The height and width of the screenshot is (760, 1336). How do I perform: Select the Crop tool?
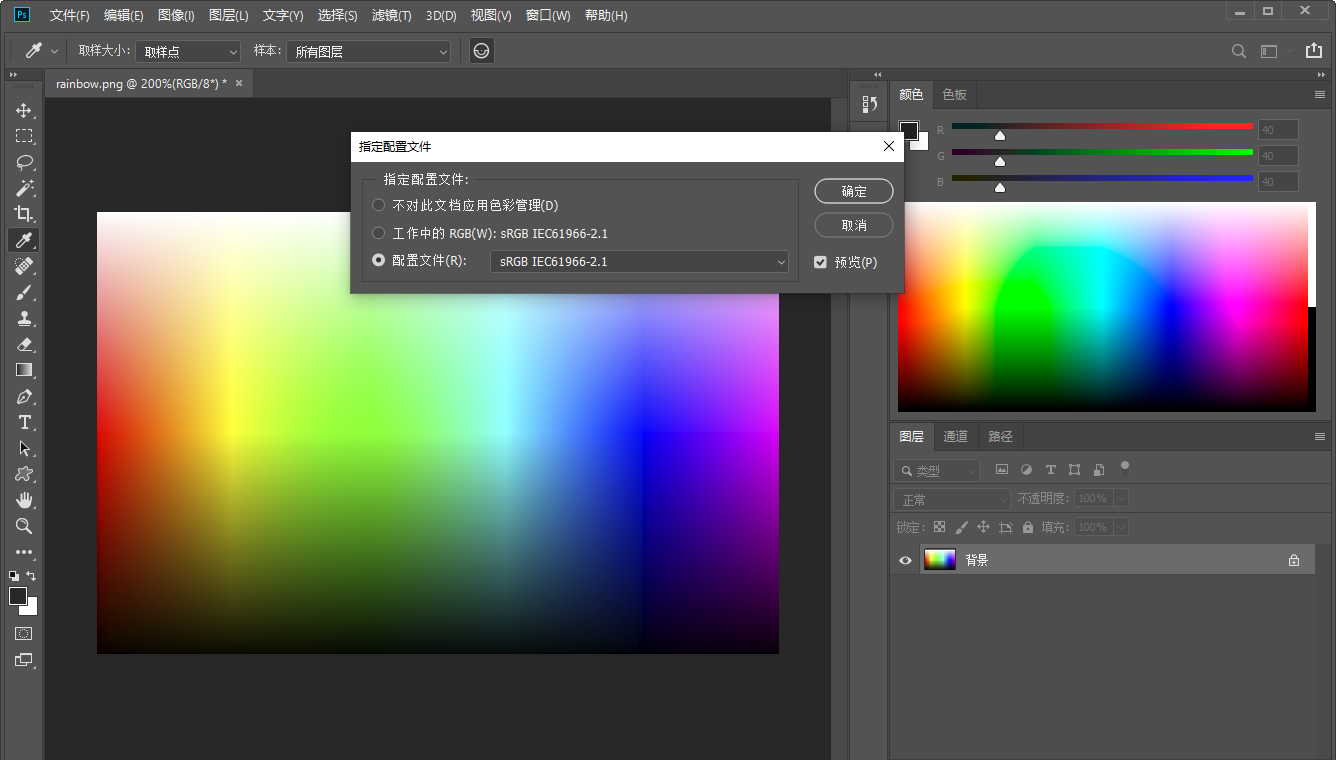tap(24, 214)
